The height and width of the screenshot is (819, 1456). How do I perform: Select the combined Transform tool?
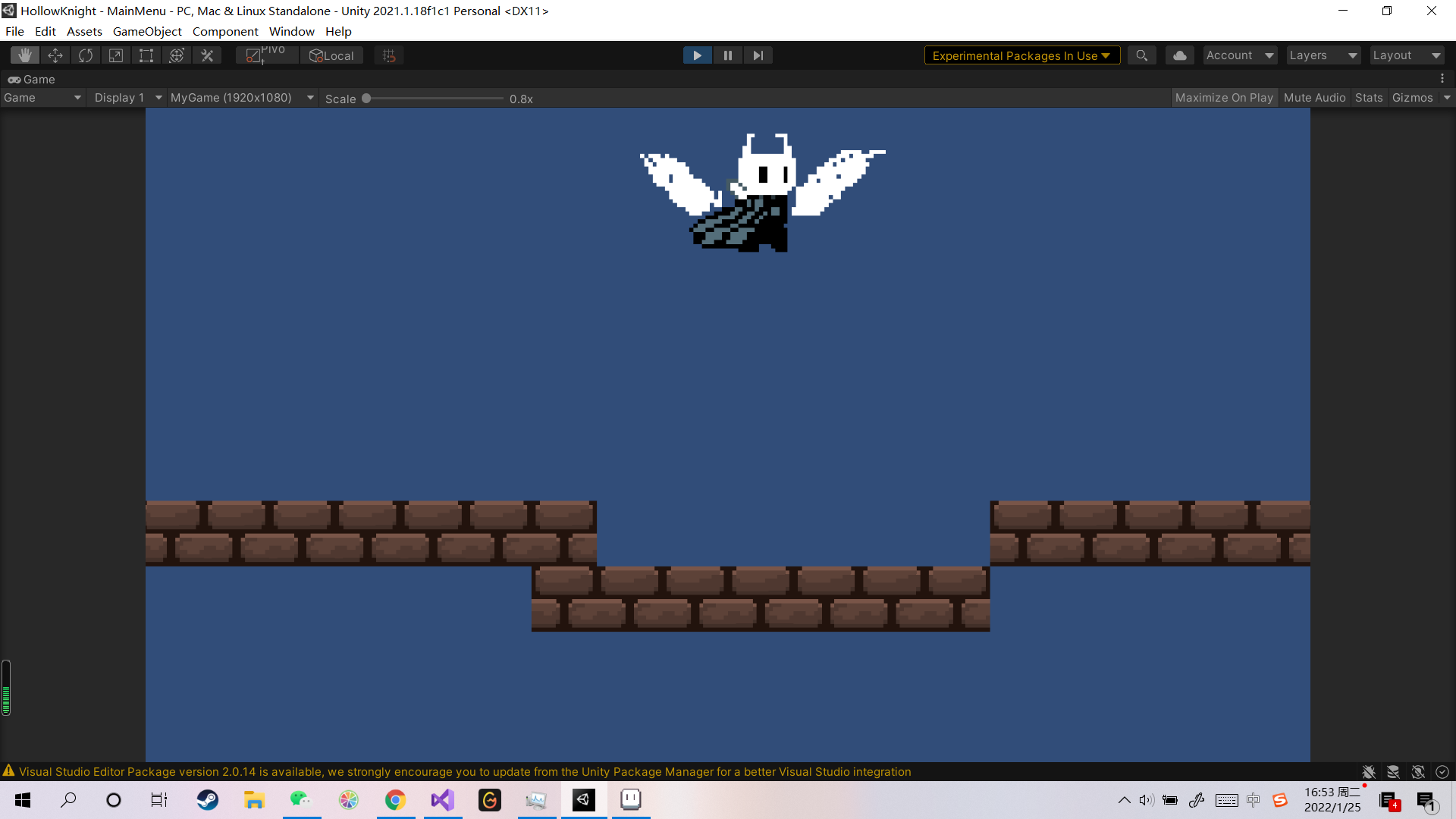[x=177, y=55]
